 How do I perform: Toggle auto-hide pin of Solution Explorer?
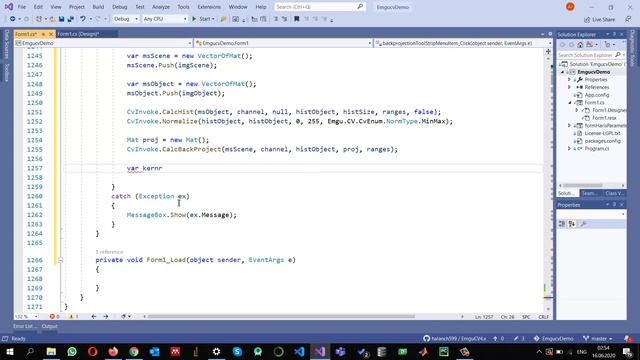(614, 34)
